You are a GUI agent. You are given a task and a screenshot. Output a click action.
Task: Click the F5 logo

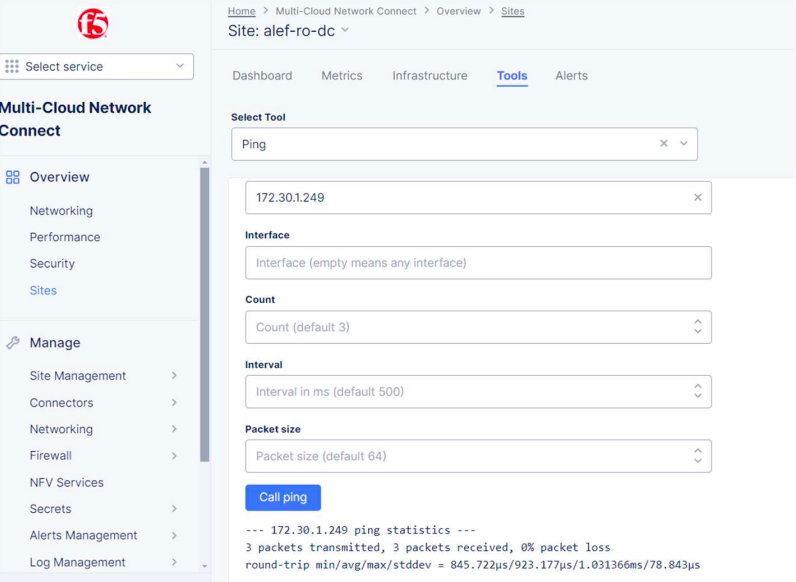[93, 23]
